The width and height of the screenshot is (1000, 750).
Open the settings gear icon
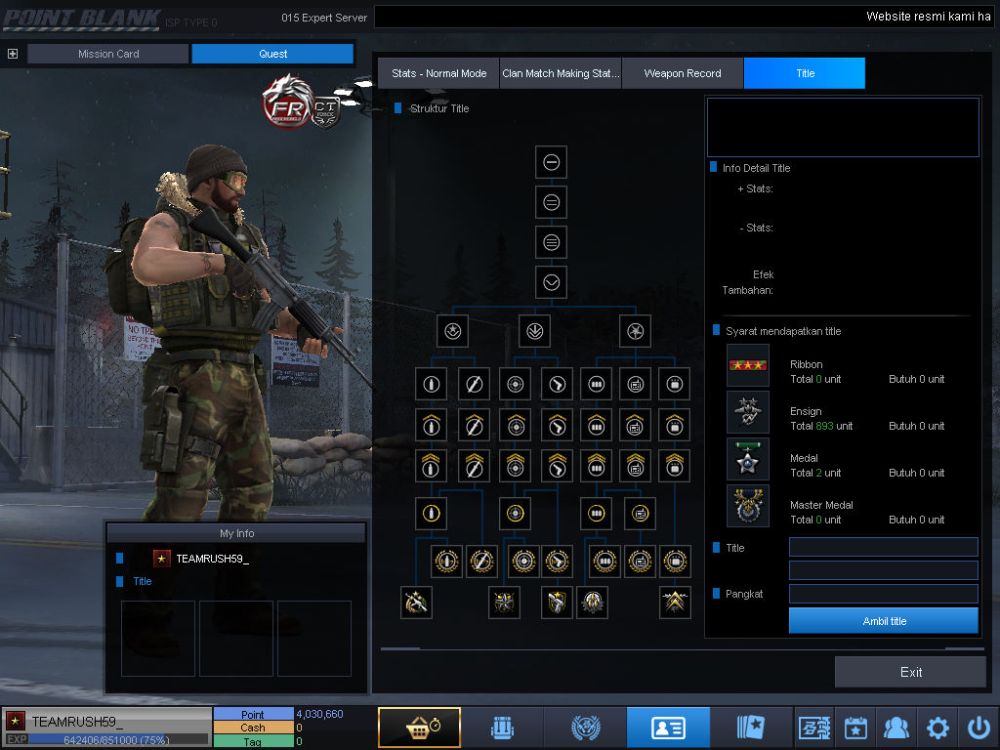tap(938, 728)
